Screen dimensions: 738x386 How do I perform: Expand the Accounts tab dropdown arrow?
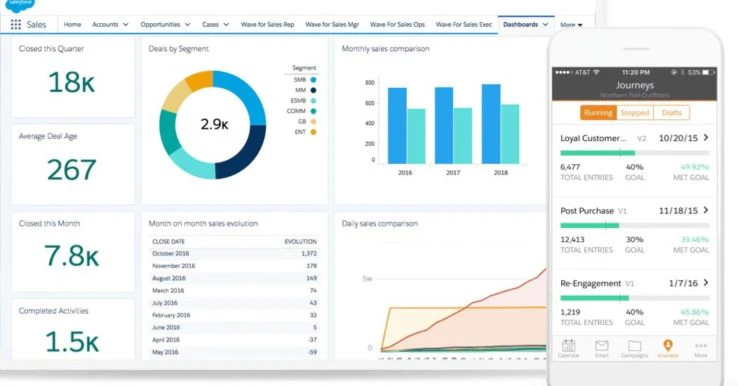[126, 24]
